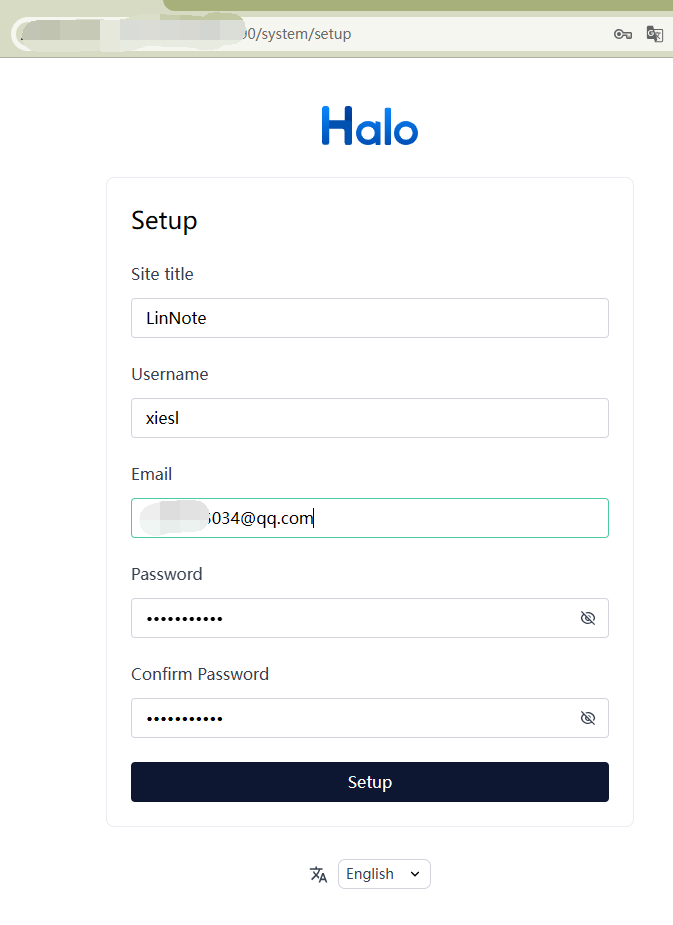Click the saved passwords key icon
The width and height of the screenshot is (673, 925).
[622, 34]
